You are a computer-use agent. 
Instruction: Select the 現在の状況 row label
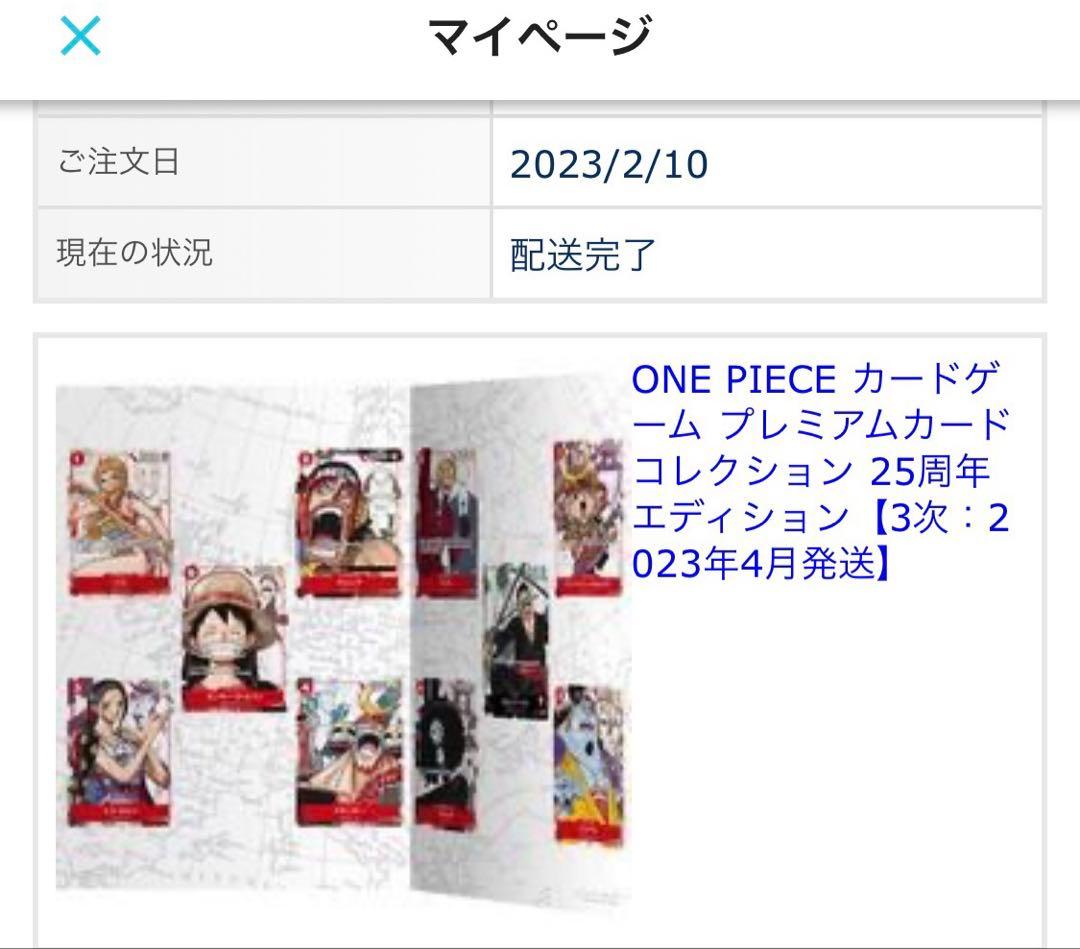click(134, 252)
